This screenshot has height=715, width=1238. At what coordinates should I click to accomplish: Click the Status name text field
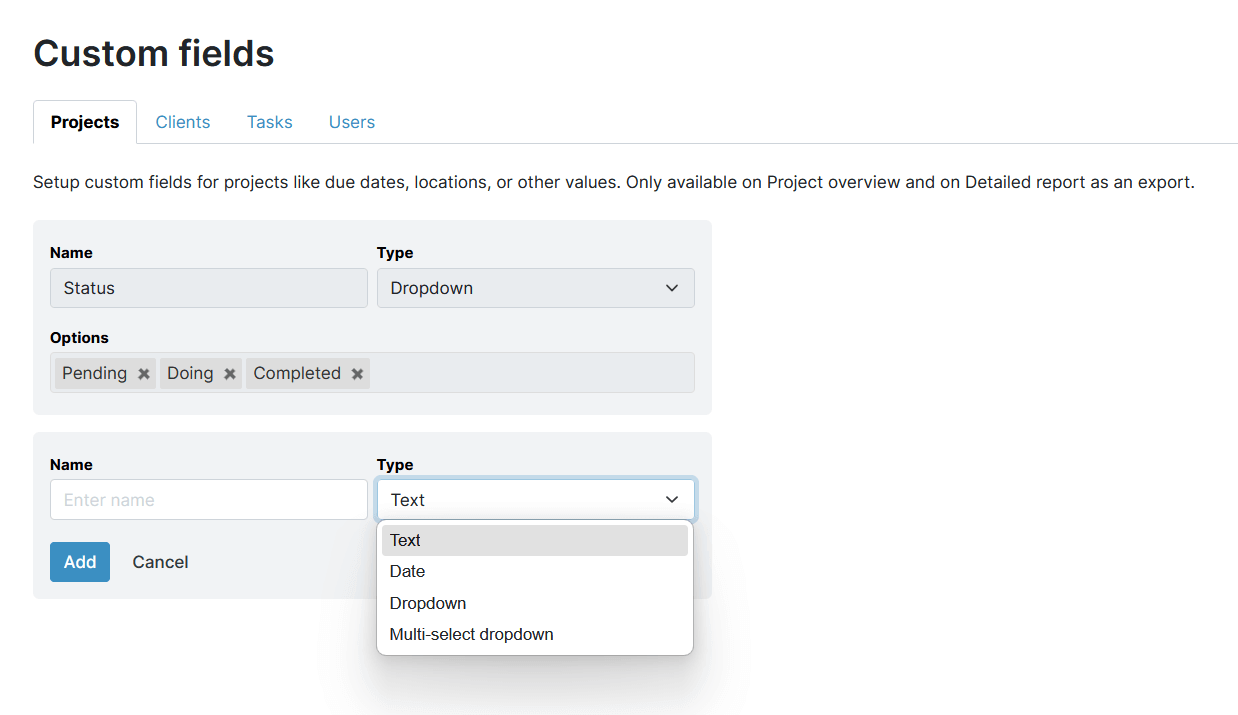(x=208, y=287)
